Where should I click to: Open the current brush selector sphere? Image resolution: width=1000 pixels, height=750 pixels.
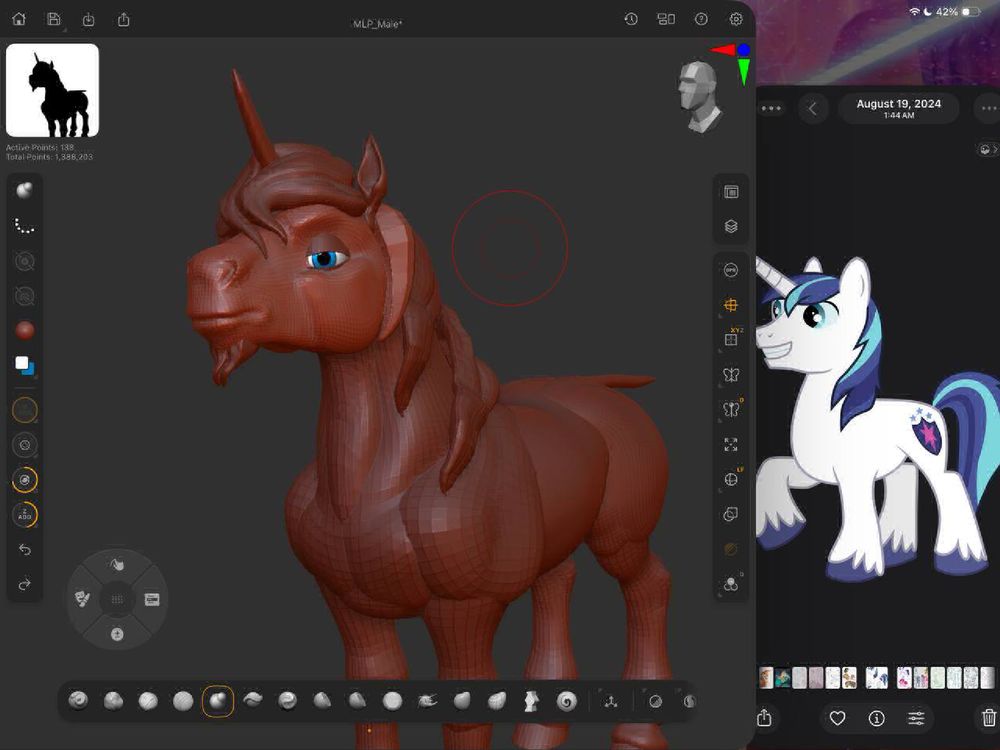(x=25, y=191)
